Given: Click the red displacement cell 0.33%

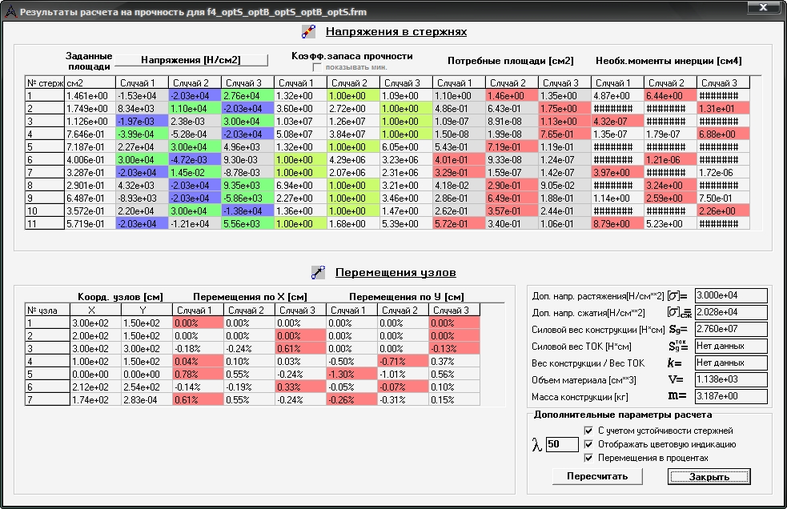Looking at the screenshot, I should point(300,387).
